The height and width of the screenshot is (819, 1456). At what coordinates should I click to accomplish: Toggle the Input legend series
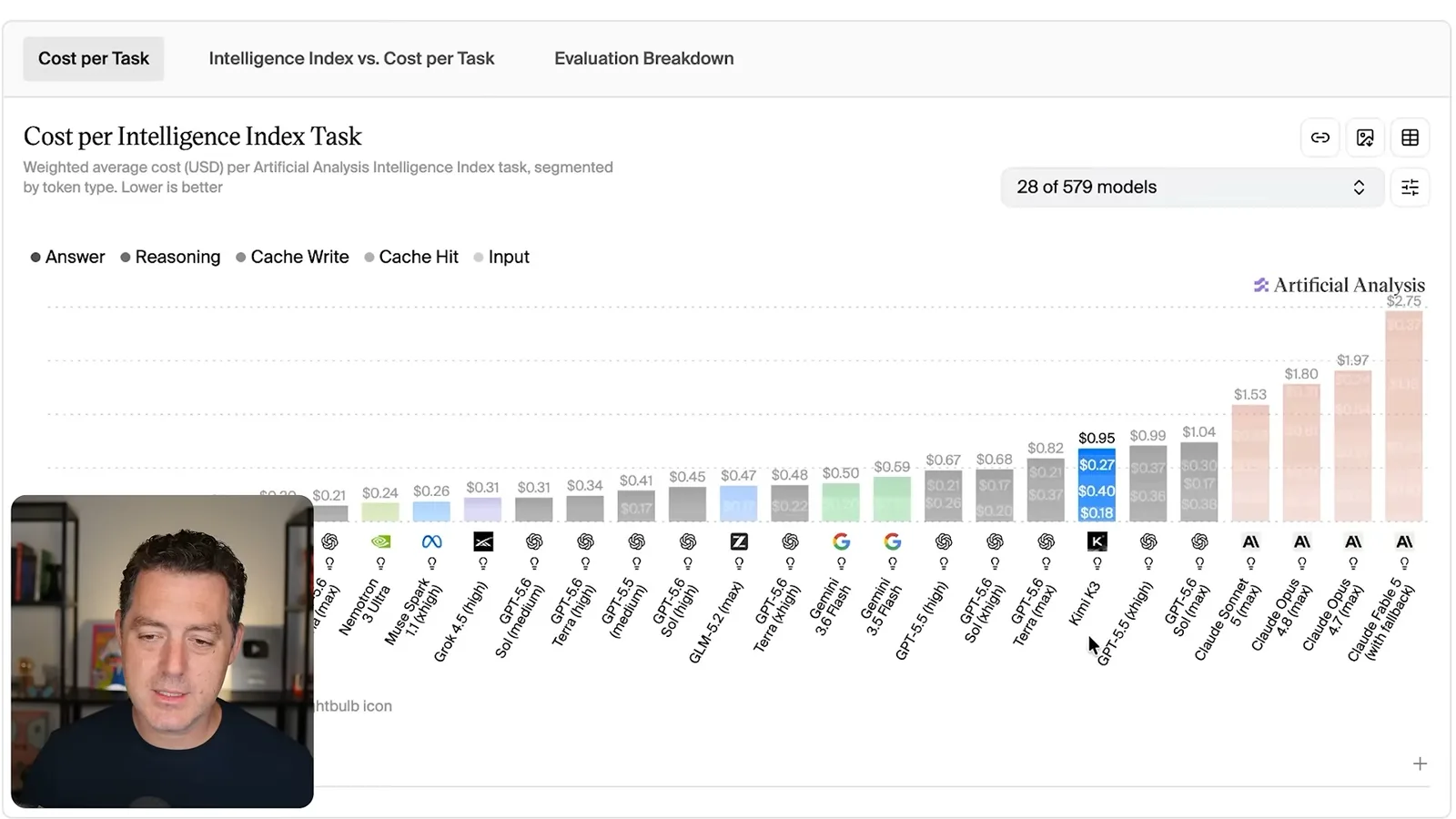pyautogui.click(x=501, y=258)
